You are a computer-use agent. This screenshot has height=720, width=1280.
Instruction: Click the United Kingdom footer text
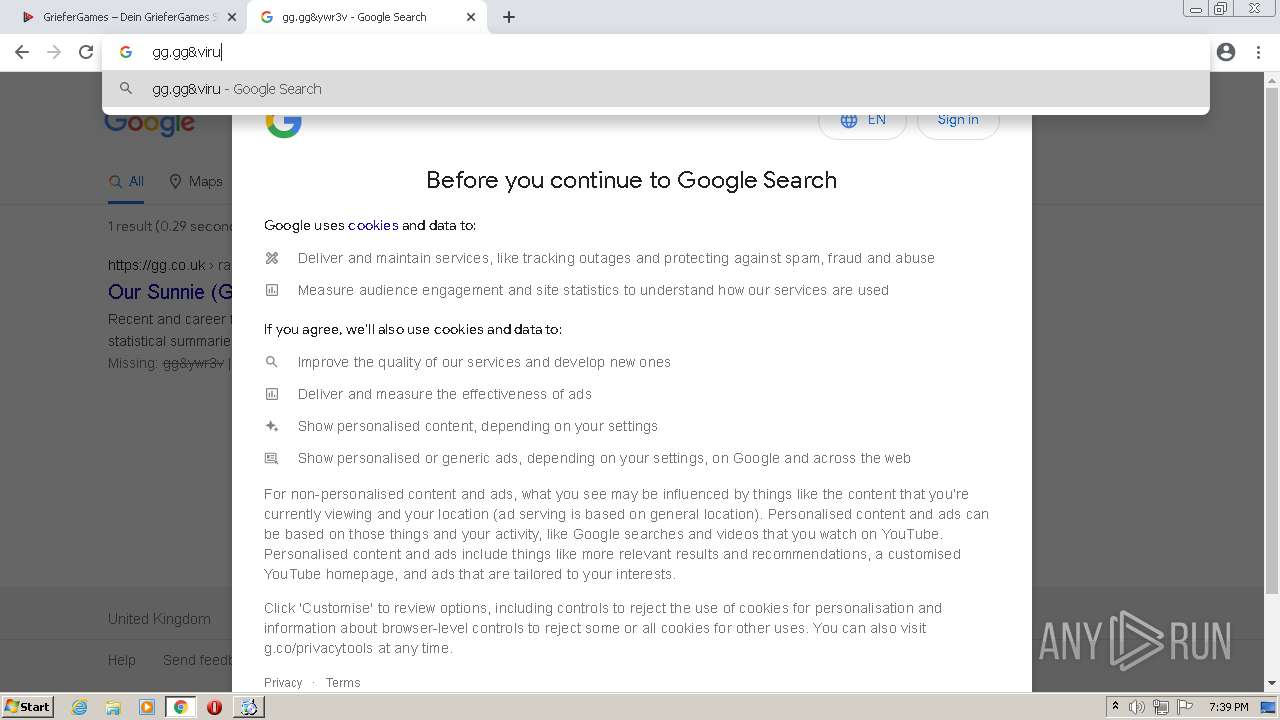click(159, 619)
